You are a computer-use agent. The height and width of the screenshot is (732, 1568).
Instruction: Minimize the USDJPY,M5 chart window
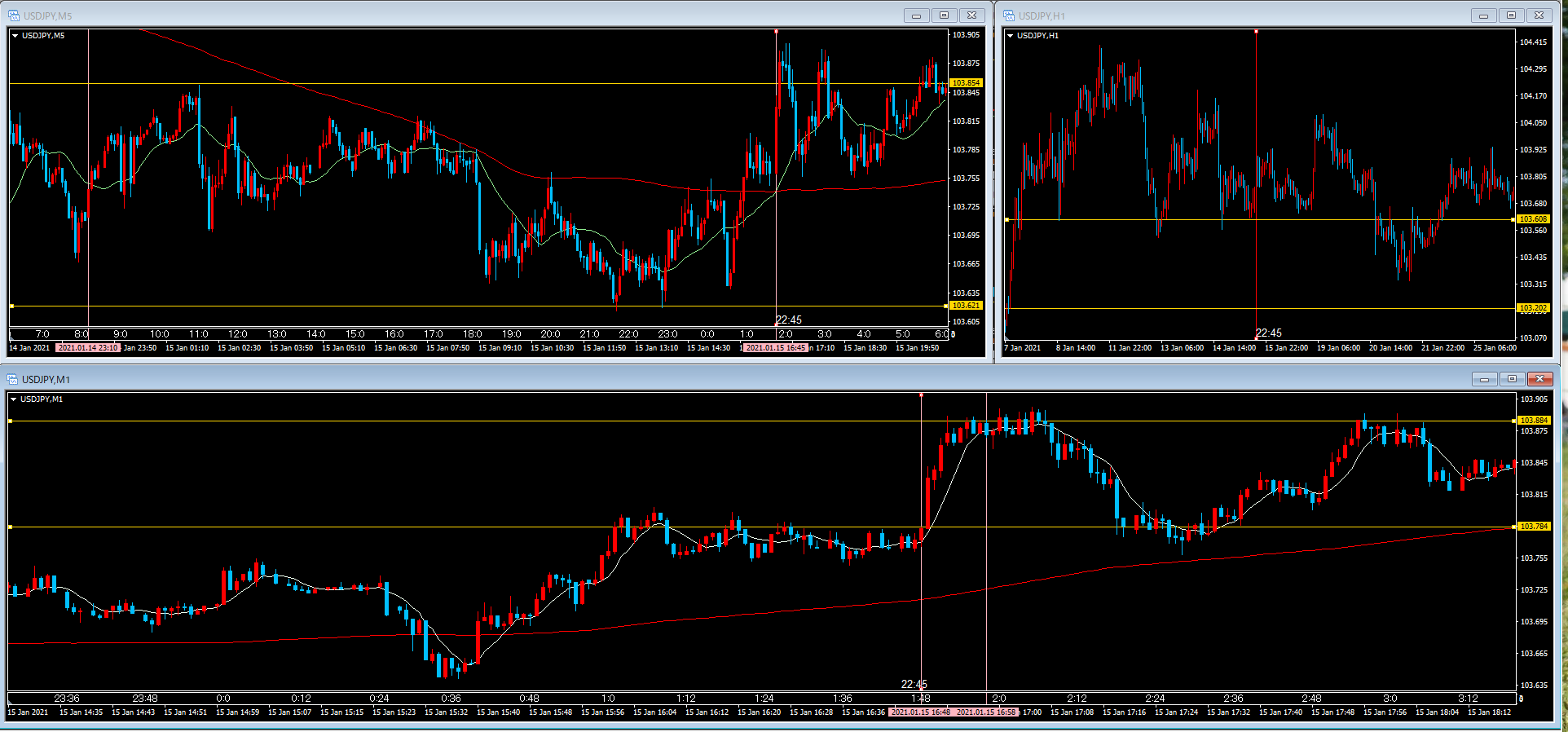click(916, 15)
